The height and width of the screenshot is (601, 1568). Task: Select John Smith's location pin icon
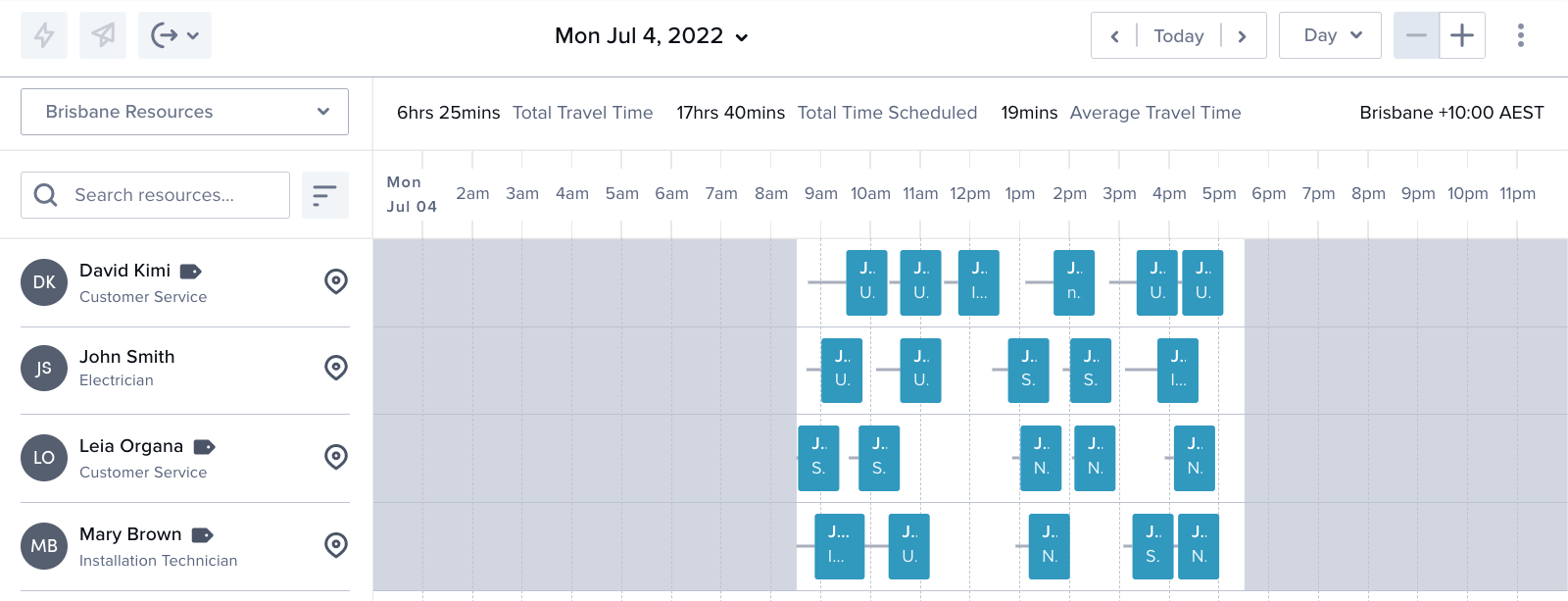(x=336, y=369)
